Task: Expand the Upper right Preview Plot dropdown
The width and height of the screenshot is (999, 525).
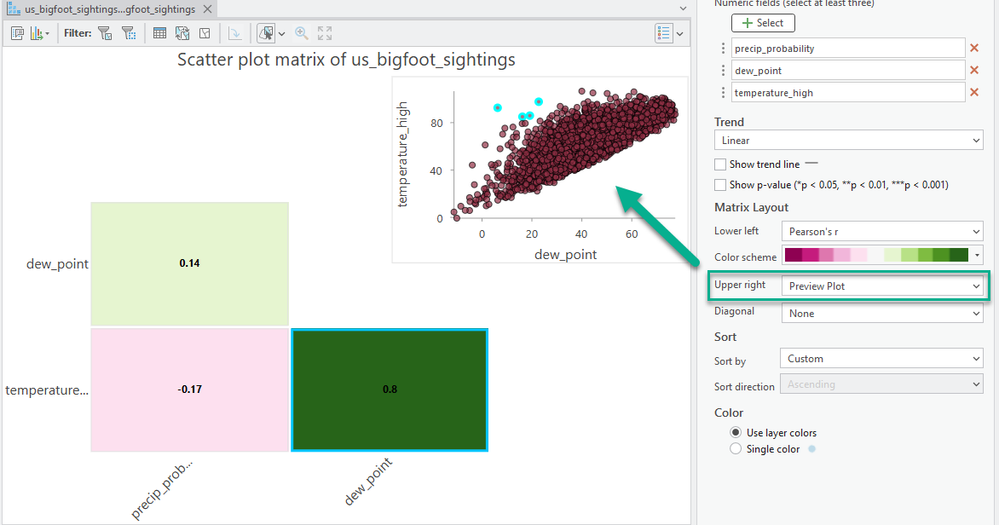Action: tap(881, 286)
